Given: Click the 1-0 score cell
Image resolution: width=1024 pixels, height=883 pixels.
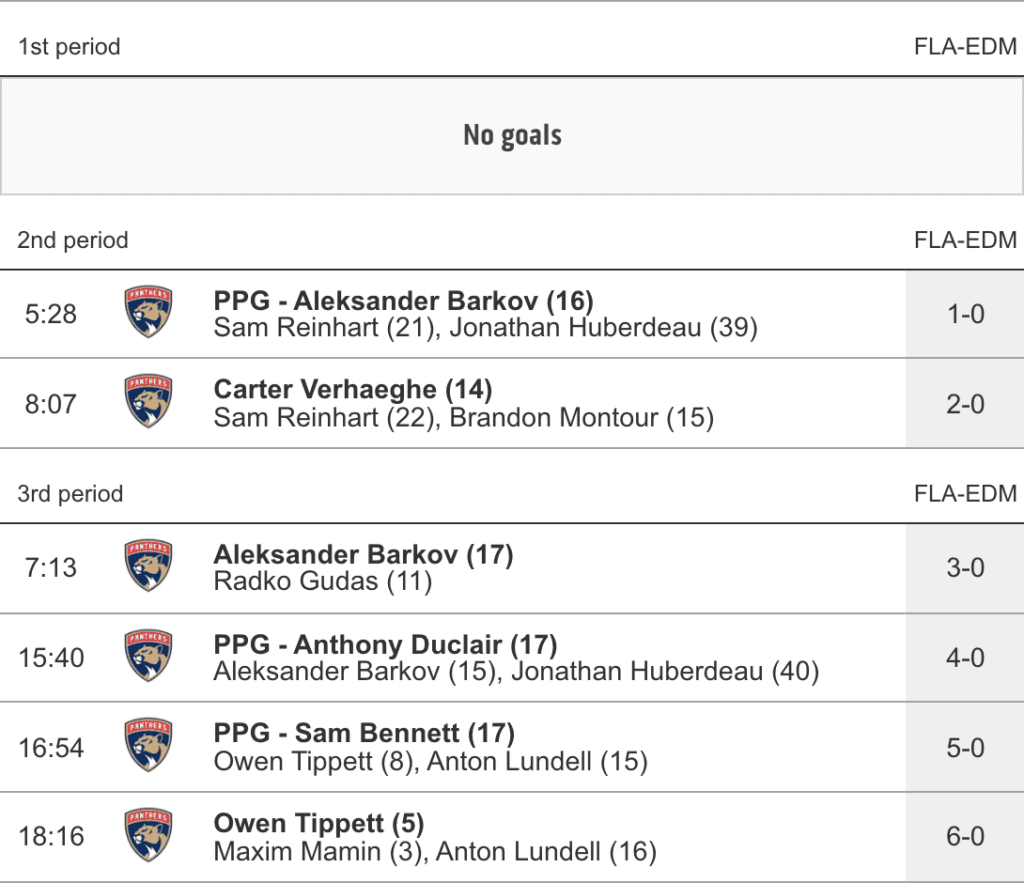Looking at the screenshot, I should tap(964, 314).
